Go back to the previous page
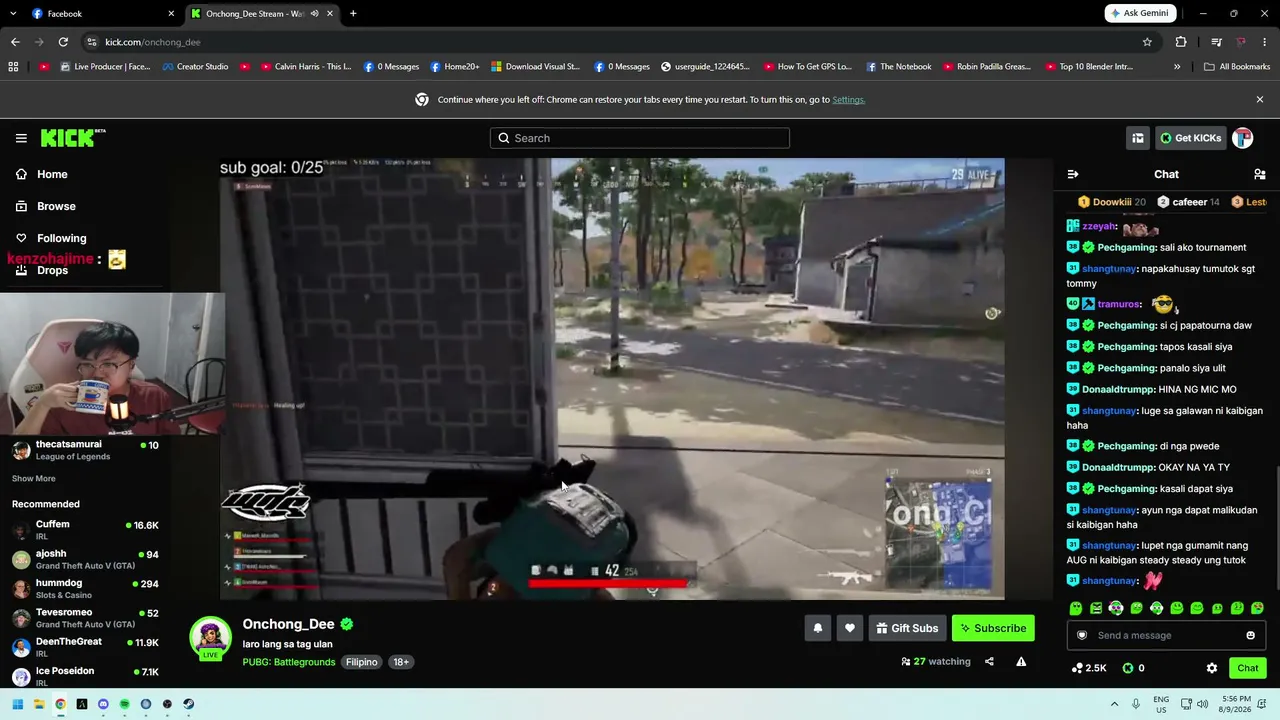The image size is (1280, 720). click(15, 42)
